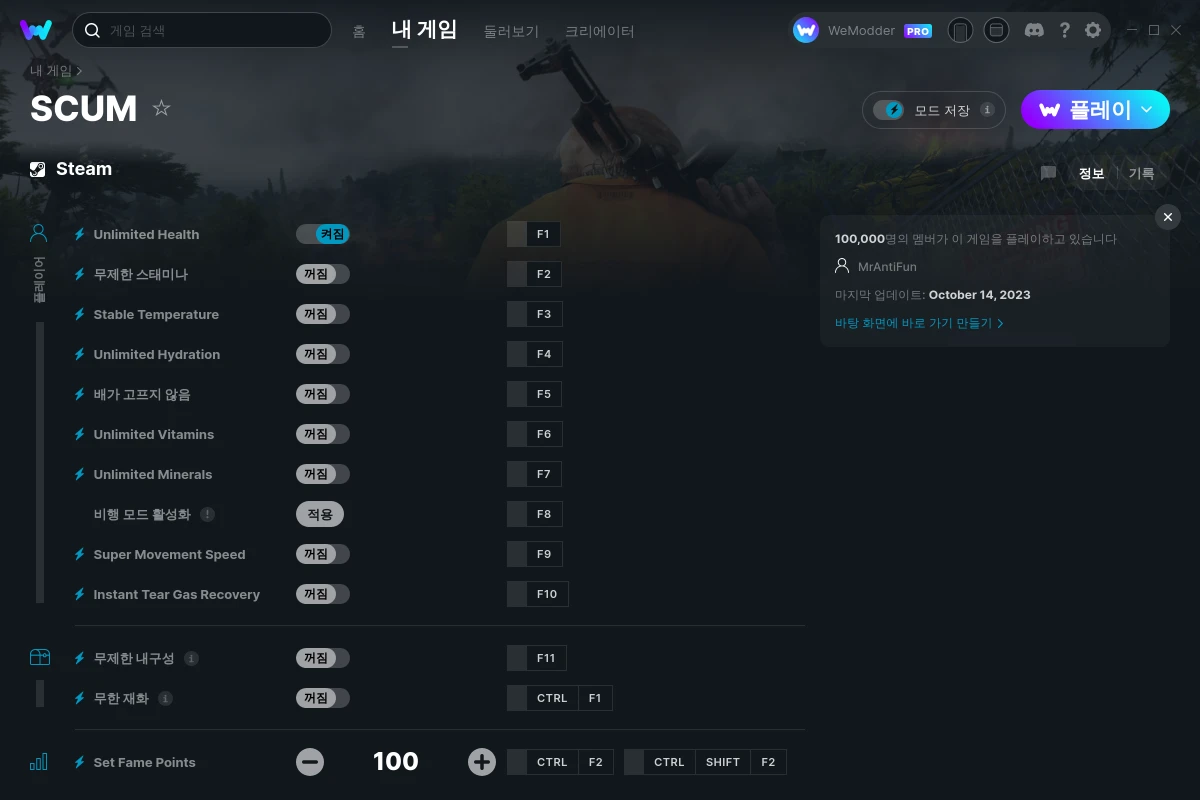Expand the 플레이 button dropdown arrow
Image resolution: width=1200 pixels, height=800 pixels.
[1147, 110]
